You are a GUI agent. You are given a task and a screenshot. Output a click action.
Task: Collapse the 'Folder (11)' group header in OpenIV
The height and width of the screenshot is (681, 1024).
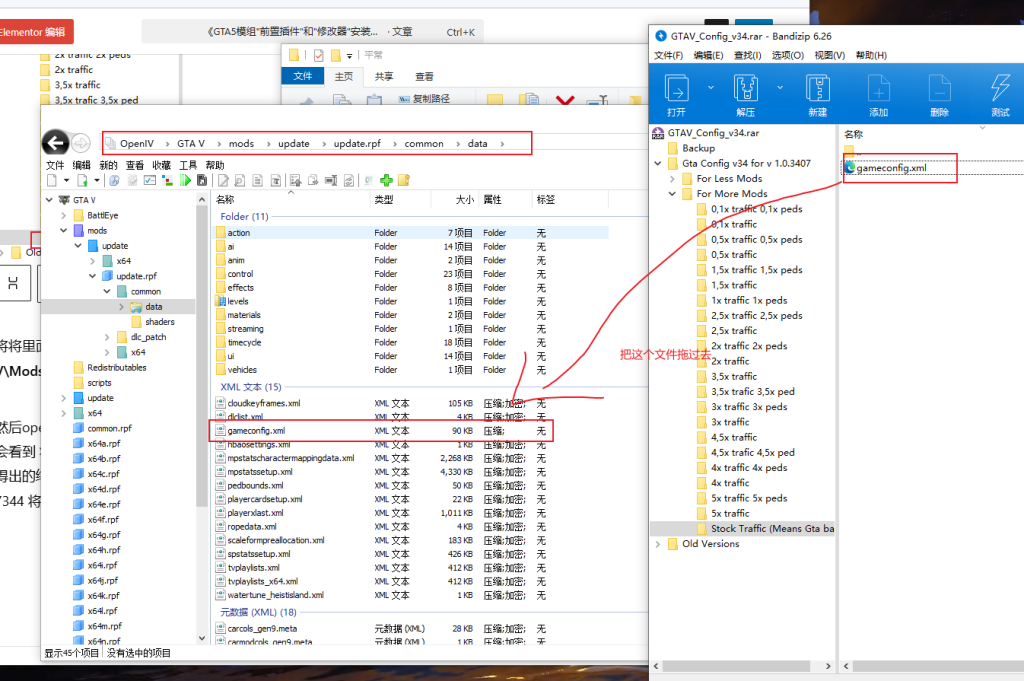244,217
